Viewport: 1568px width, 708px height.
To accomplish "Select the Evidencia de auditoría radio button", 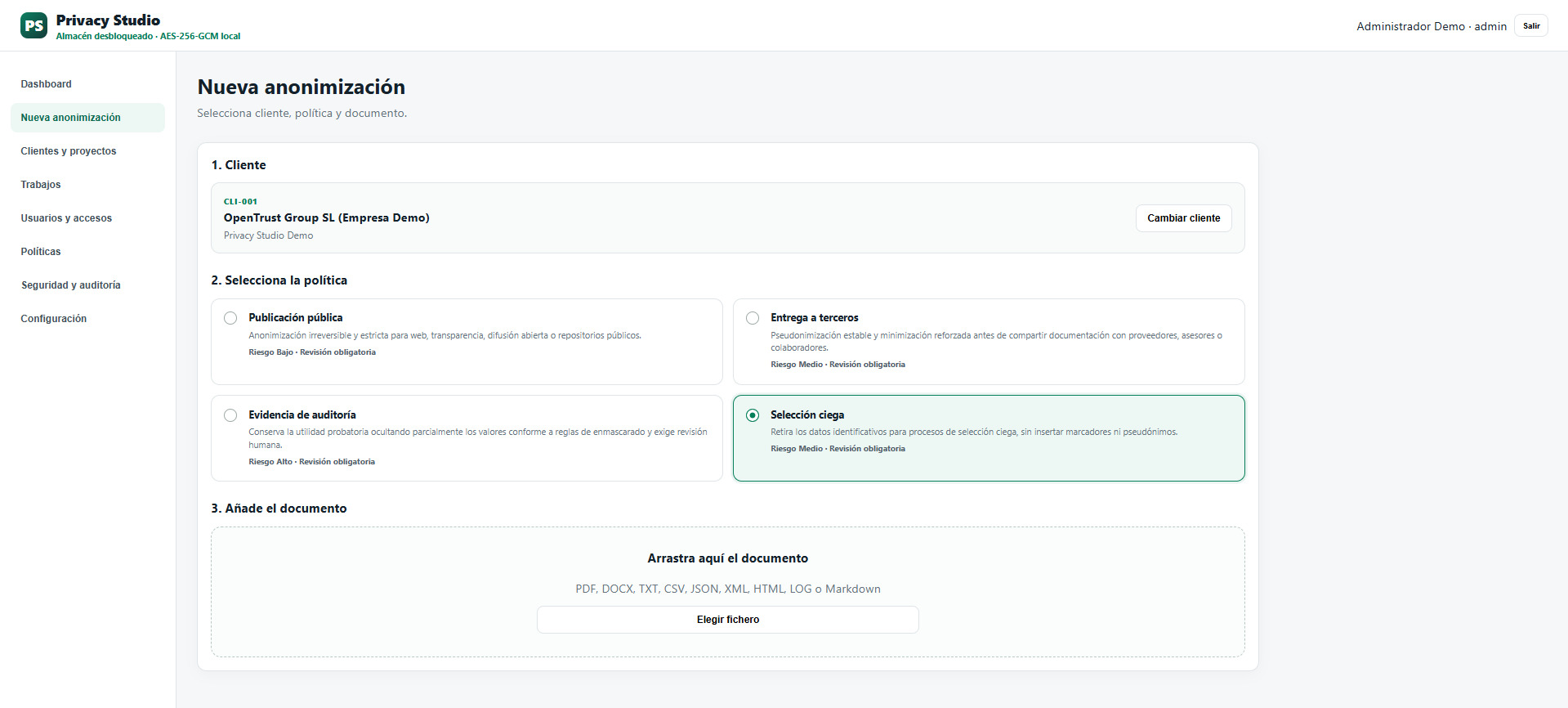I will coord(230,415).
